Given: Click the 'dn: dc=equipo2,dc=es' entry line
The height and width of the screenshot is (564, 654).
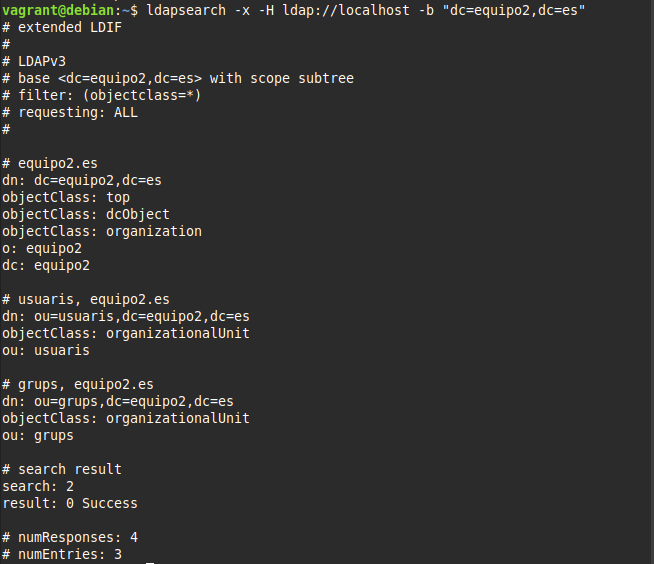Looking at the screenshot, I should point(82,180).
